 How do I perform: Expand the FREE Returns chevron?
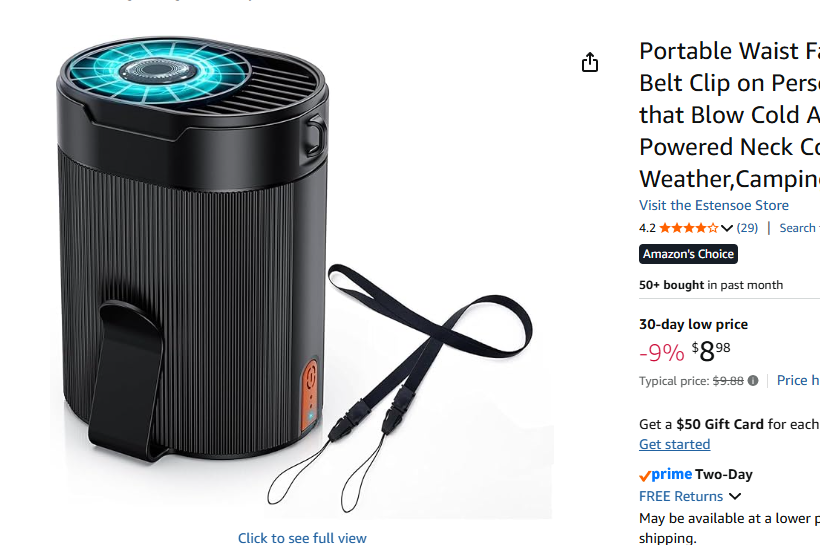pyautogui.click(x=735, y=496)
